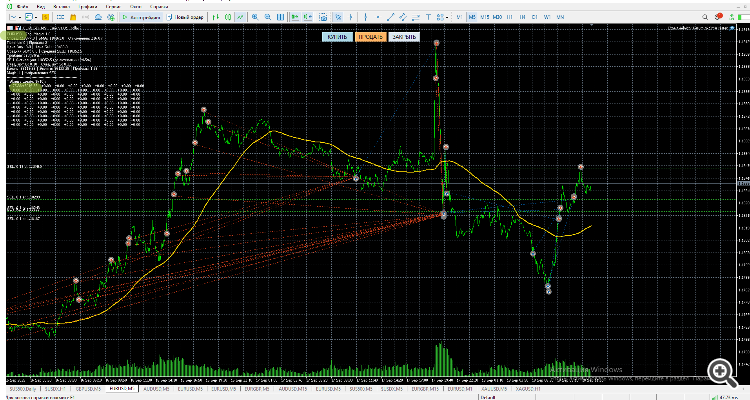Select the horizontal line tool
This screenshot has width=750, height=400.
pyautogui.click(x=378, y=17)
